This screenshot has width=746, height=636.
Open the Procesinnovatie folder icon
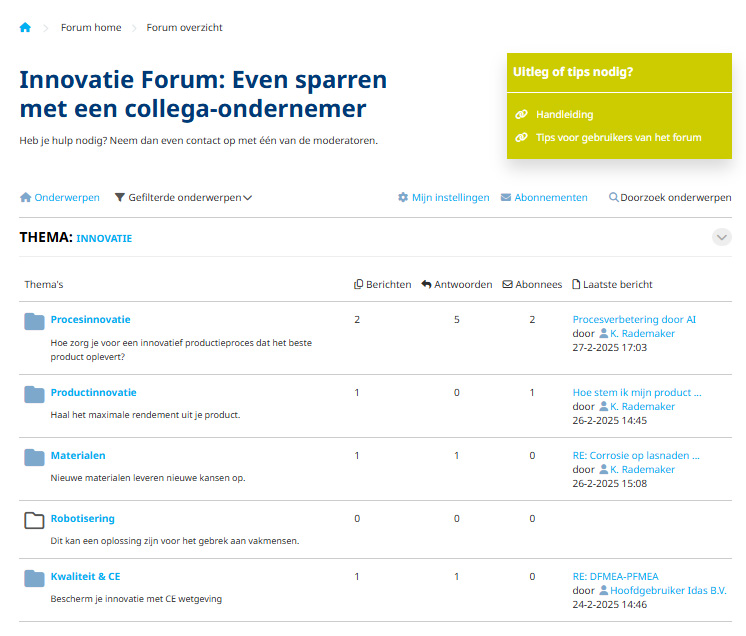(x=35, y=321)
